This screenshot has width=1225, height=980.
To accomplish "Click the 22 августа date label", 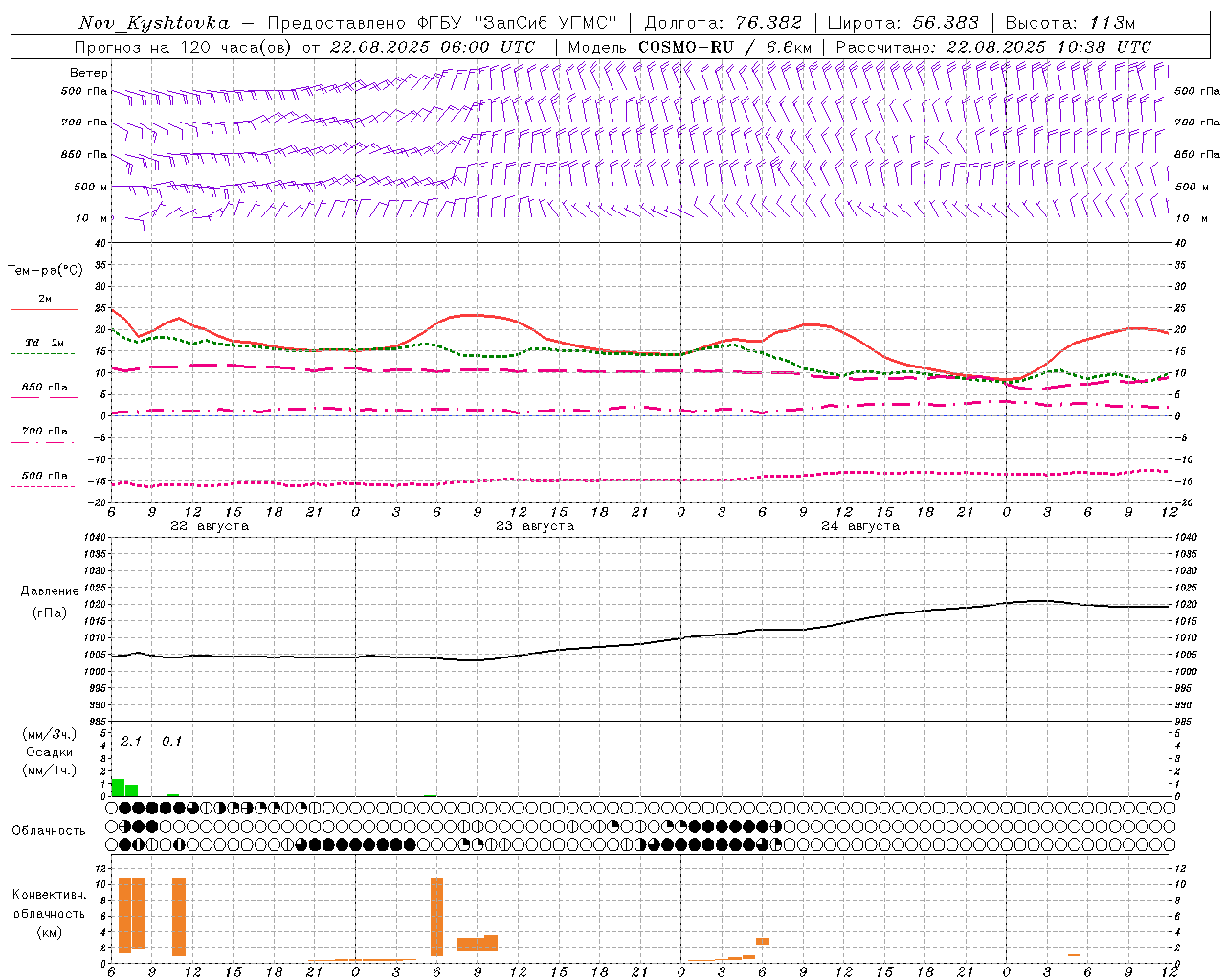I will (209, 526).
